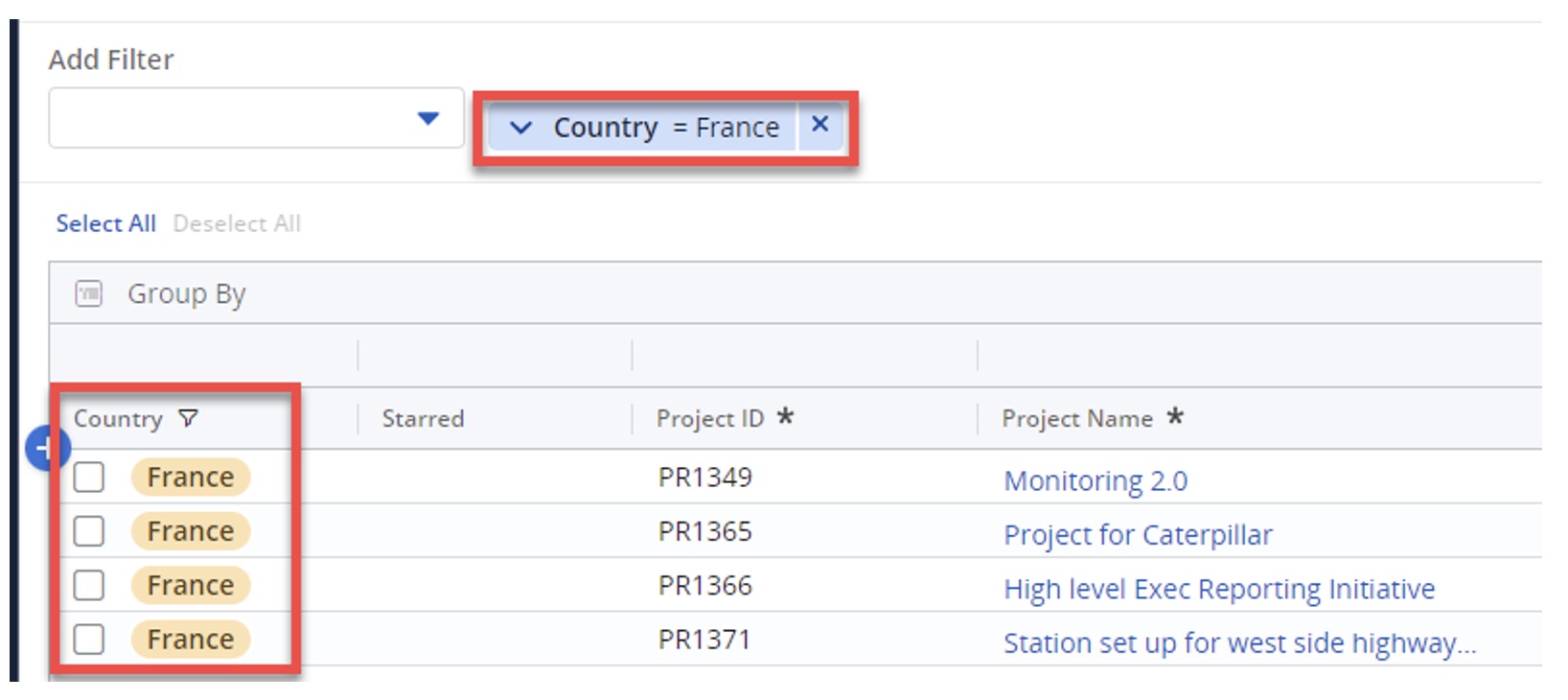The image size is (1568, 700).
Task: Select the PR1366 project ID cell
Action: click(704, 585)
